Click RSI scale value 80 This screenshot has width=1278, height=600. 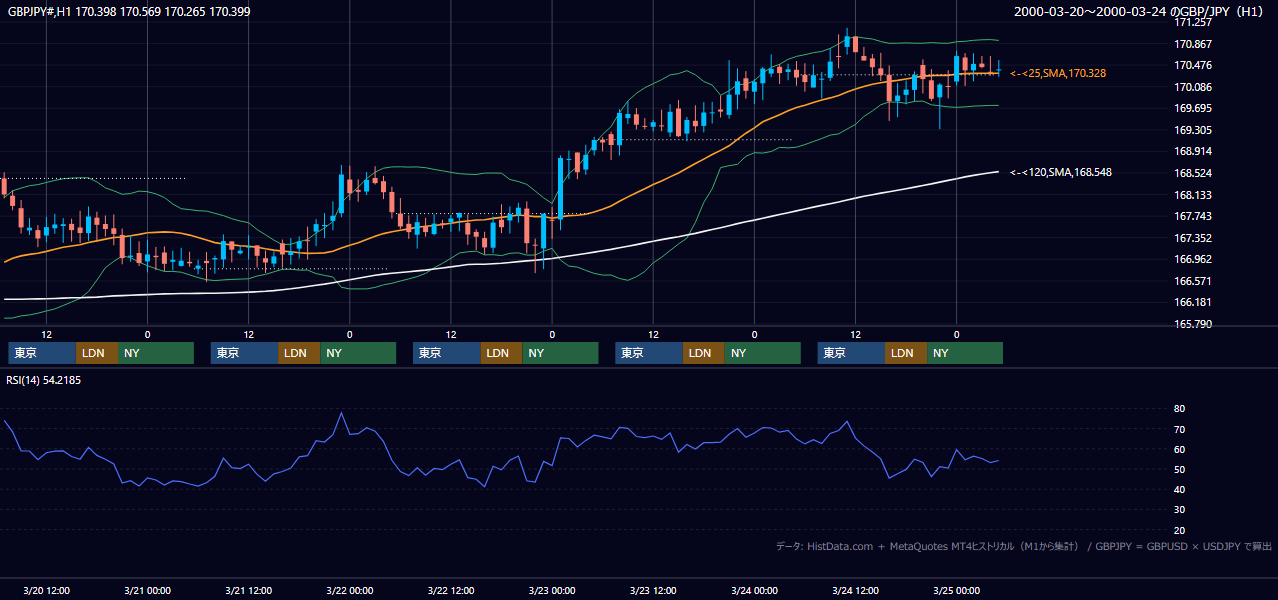(1179, 409)
